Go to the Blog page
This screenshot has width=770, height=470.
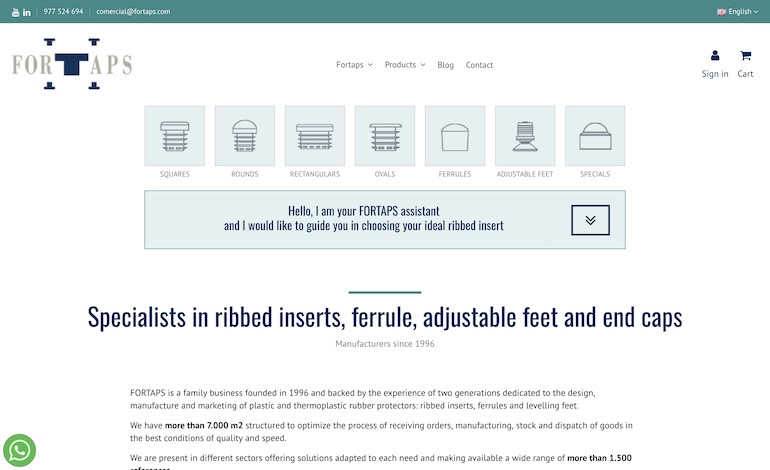(446, 65)
